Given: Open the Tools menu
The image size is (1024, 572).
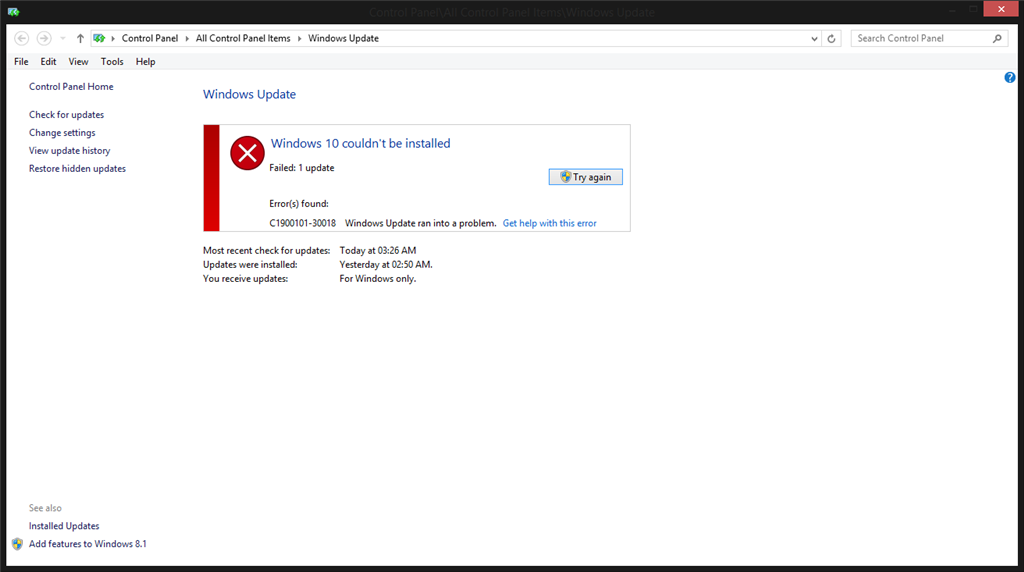Looking at the screenshot, I should point(112,61).
